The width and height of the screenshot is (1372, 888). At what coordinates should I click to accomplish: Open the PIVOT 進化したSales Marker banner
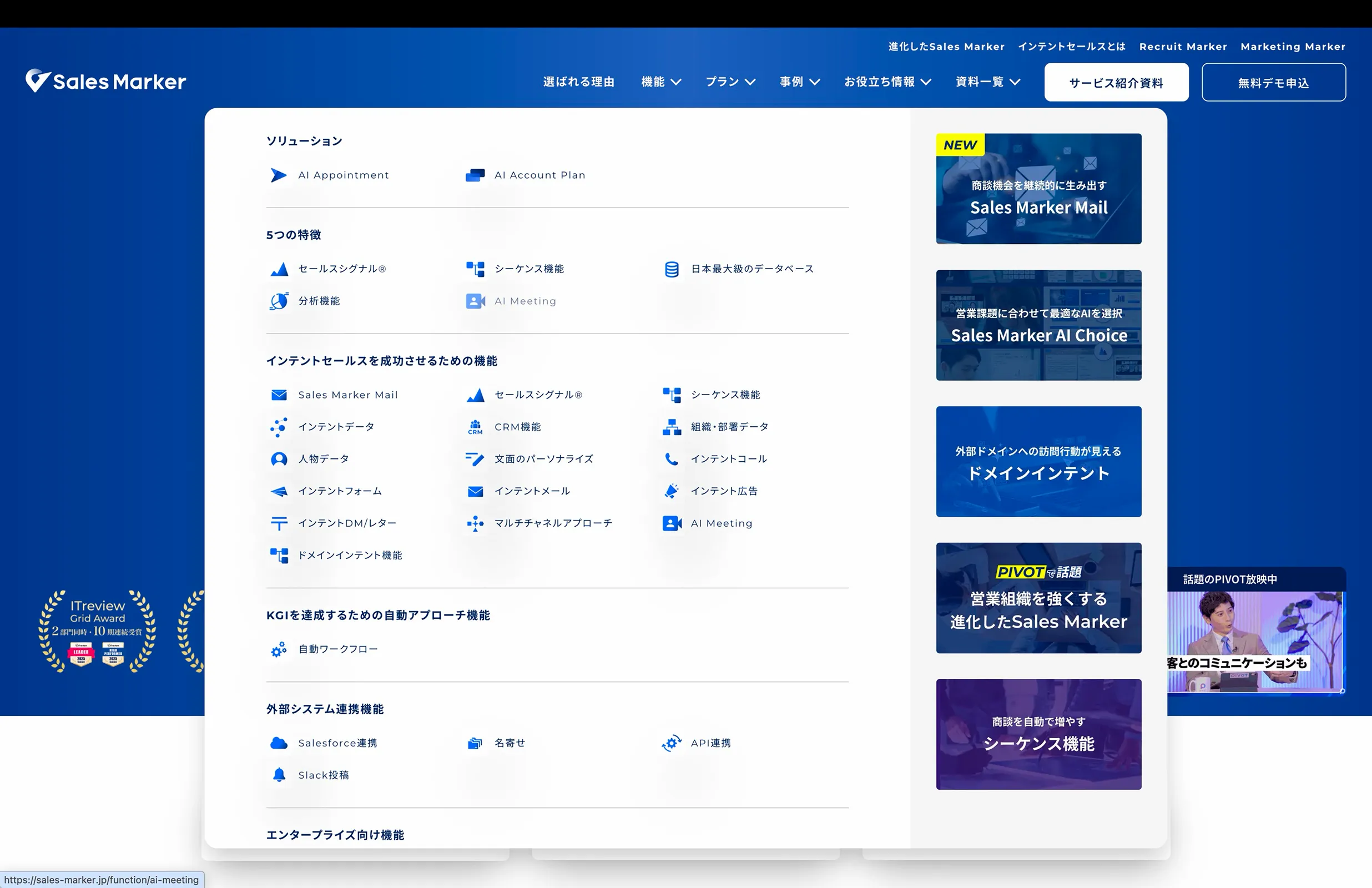click(x=1038, y=598)
